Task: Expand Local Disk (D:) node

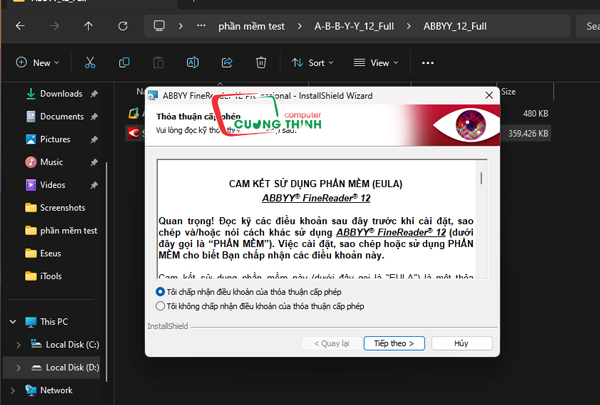Action: pyautogui.click(x=18, y=368)
